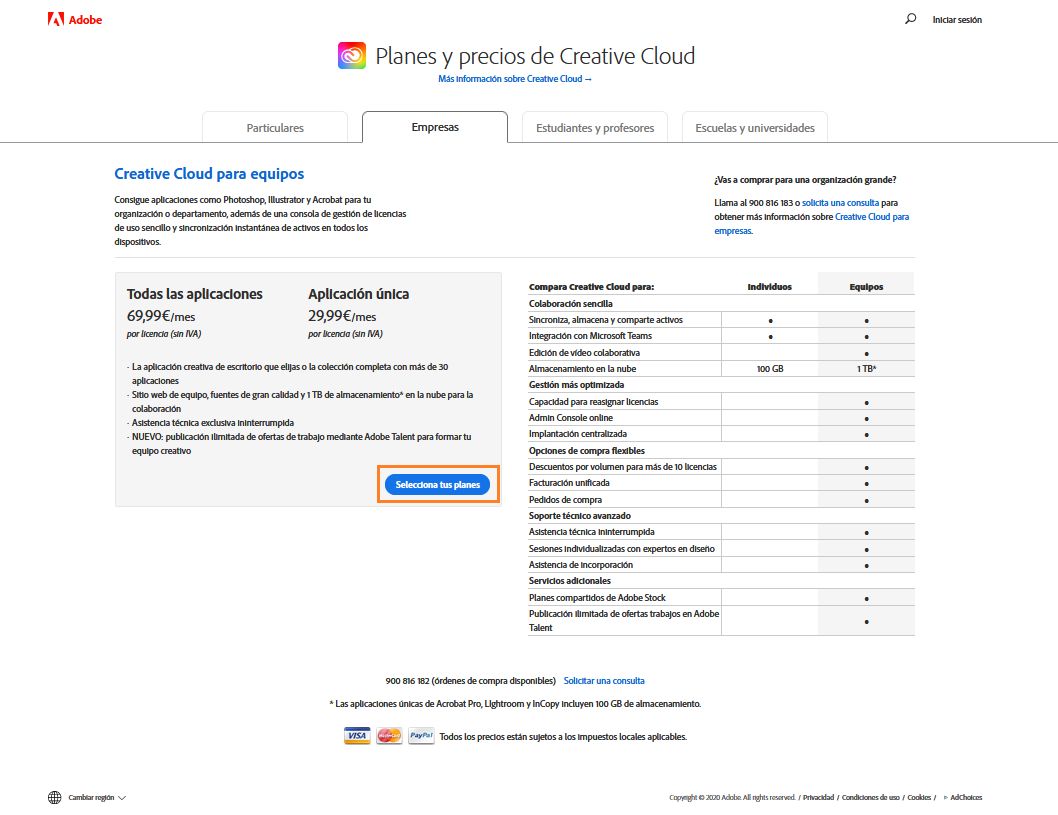
Task: Click the 69,99€/mes price text
Action: (161, 316)
